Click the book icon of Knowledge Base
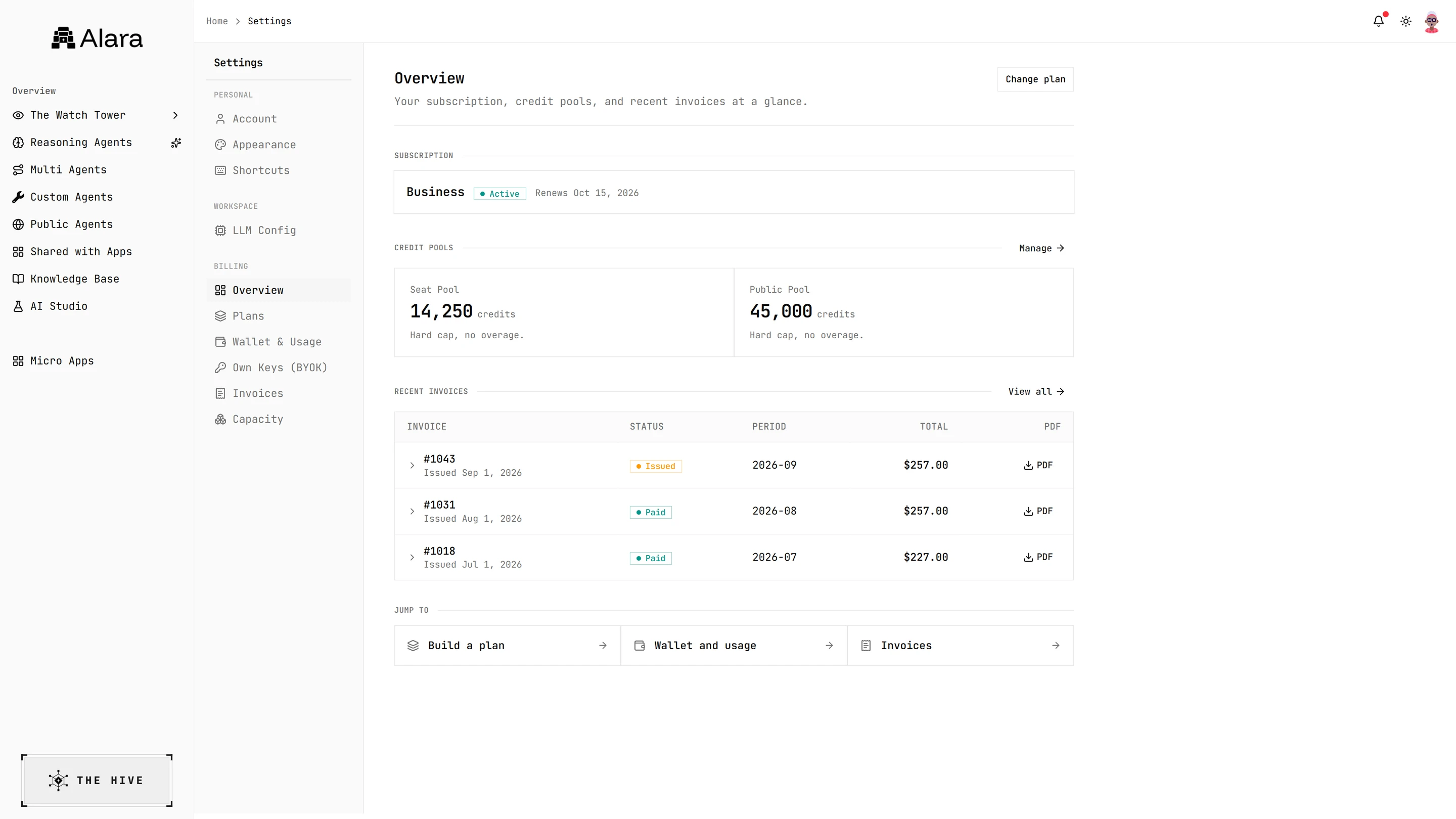Viewport: 1456px width, 819px height. (x=18, y=279)
